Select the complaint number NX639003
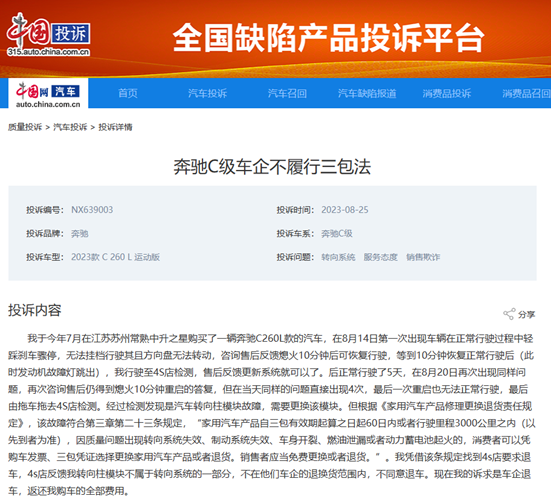 click(x=92, y=210)
